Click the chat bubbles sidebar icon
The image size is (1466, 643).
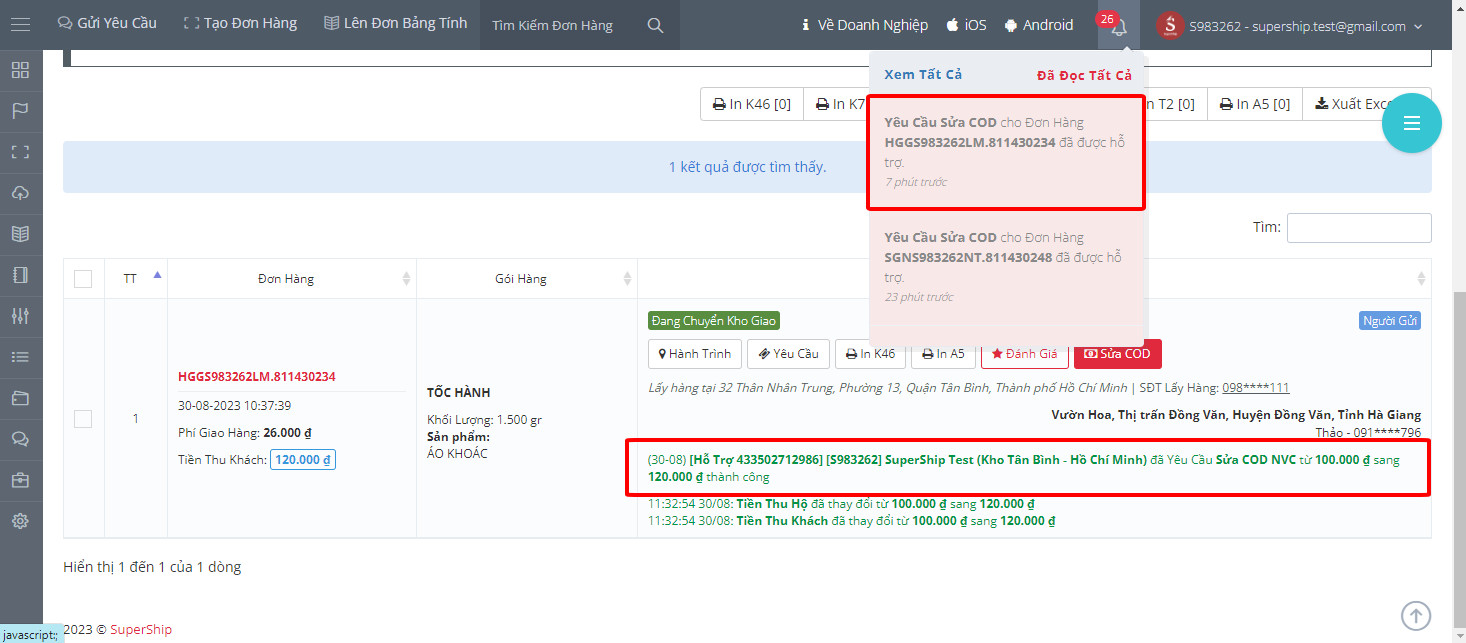[x=20, y=439]
